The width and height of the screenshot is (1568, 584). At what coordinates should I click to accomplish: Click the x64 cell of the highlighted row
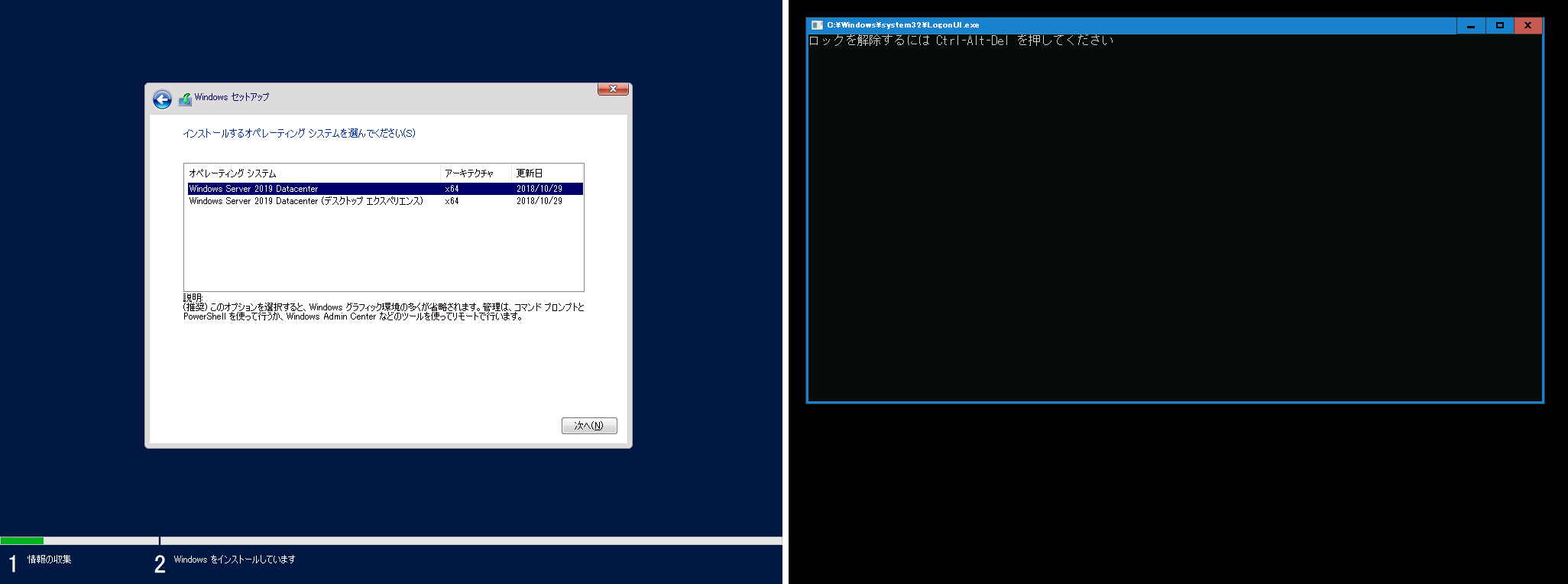coord(452,189)
